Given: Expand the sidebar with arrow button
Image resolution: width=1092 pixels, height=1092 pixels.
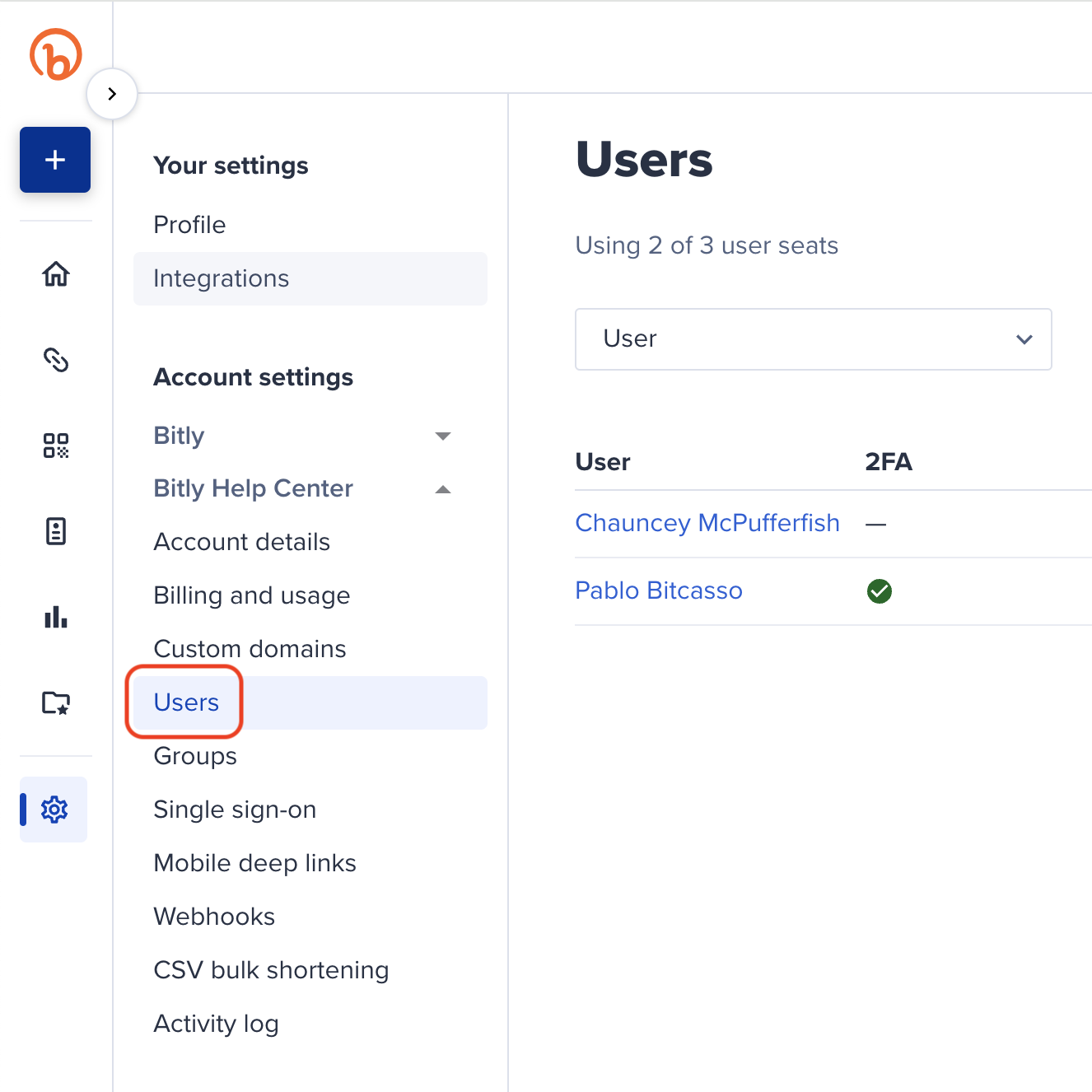Looking at the screenshot, I should click(x=112, y=94).
